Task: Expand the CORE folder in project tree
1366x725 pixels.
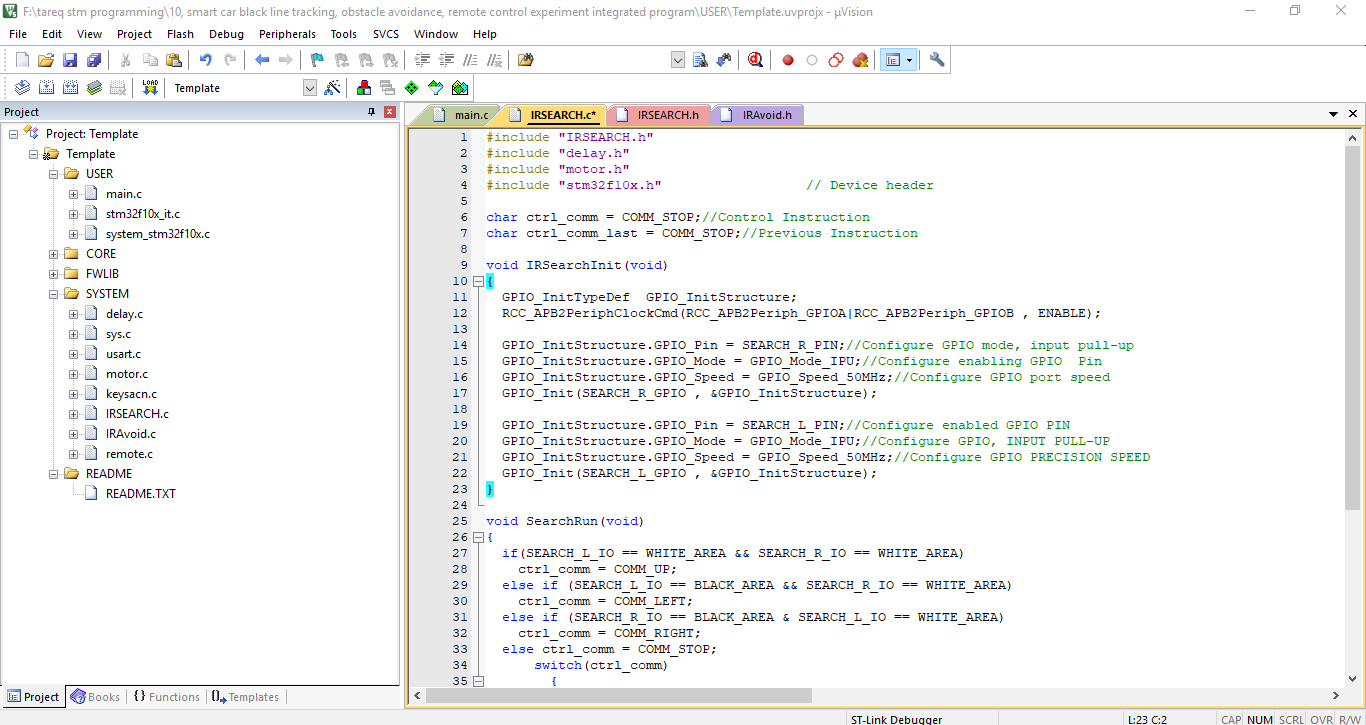Action: (53, 254)
